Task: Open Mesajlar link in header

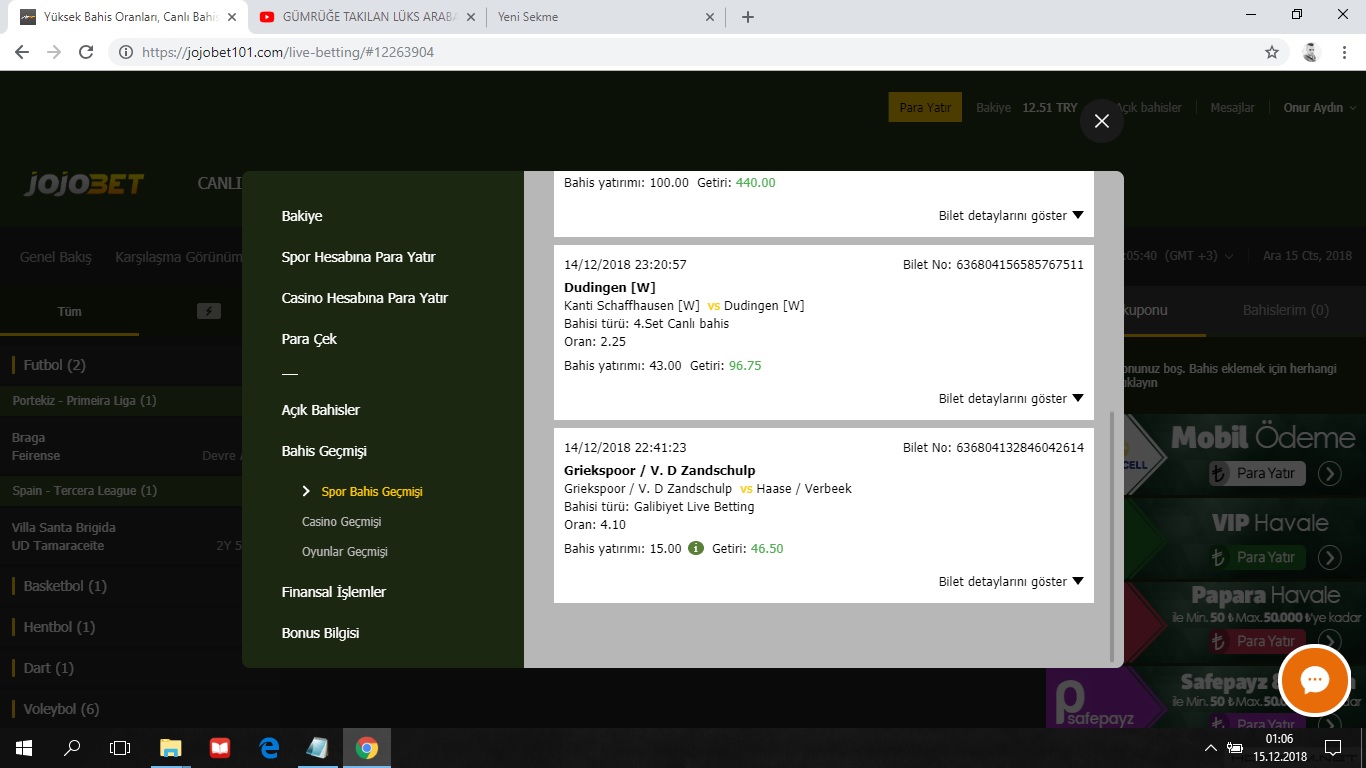Action: tap(1232, 108)
